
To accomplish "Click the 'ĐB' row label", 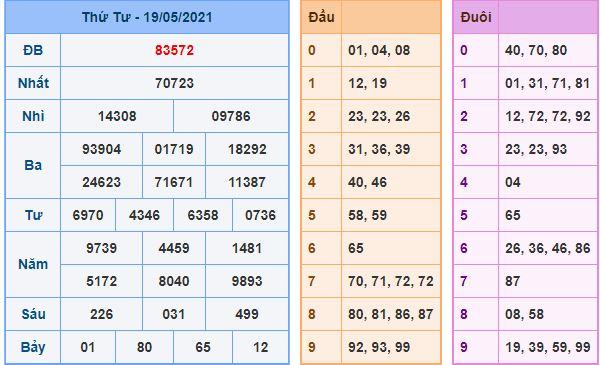I will (33, 50).
